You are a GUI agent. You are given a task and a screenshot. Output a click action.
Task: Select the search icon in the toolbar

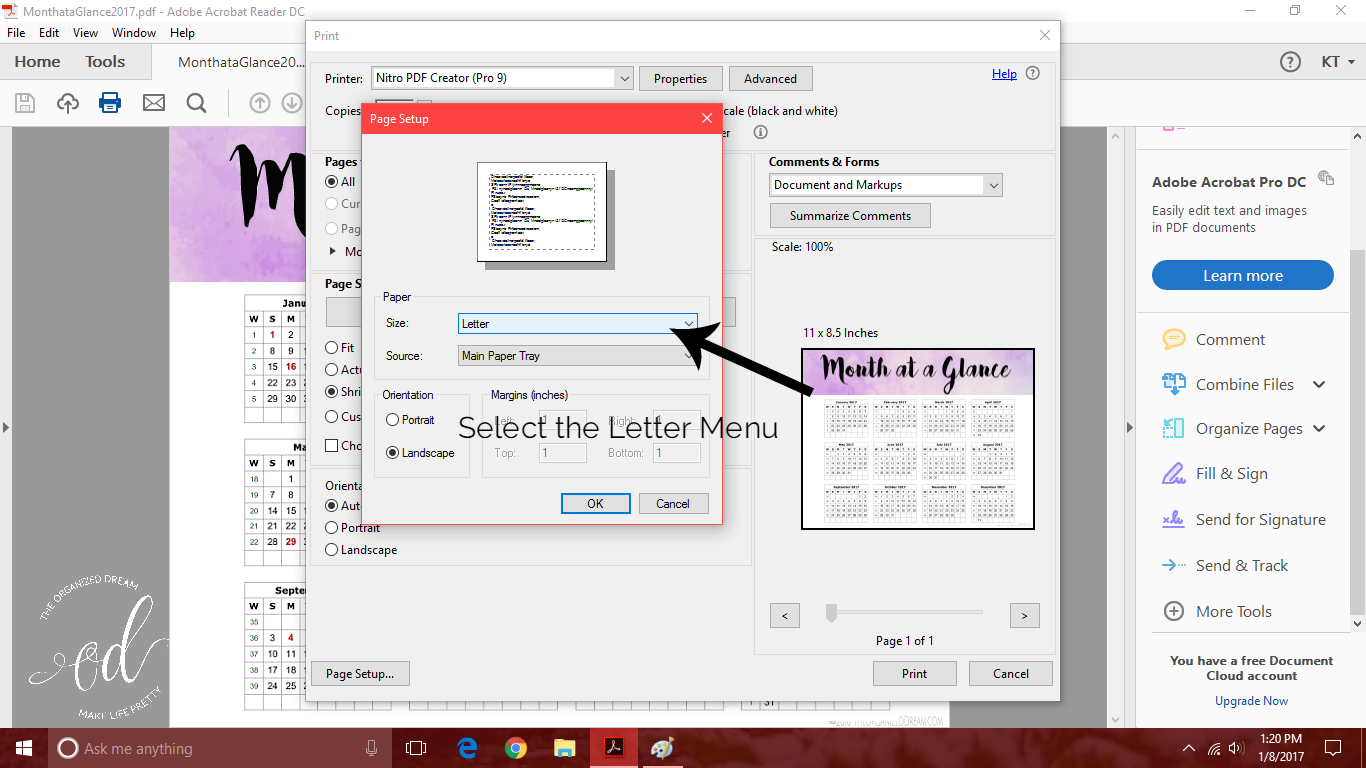pos(196,103)
